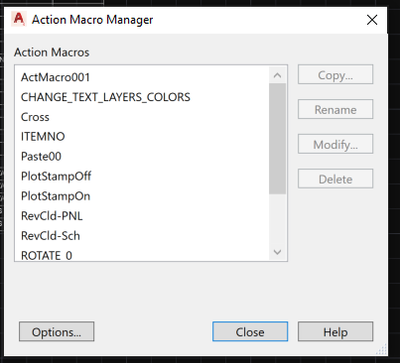Click the list scroll down arrow
Image resolution: width=400 pixels, height=363 pixels.
(277, 252)
